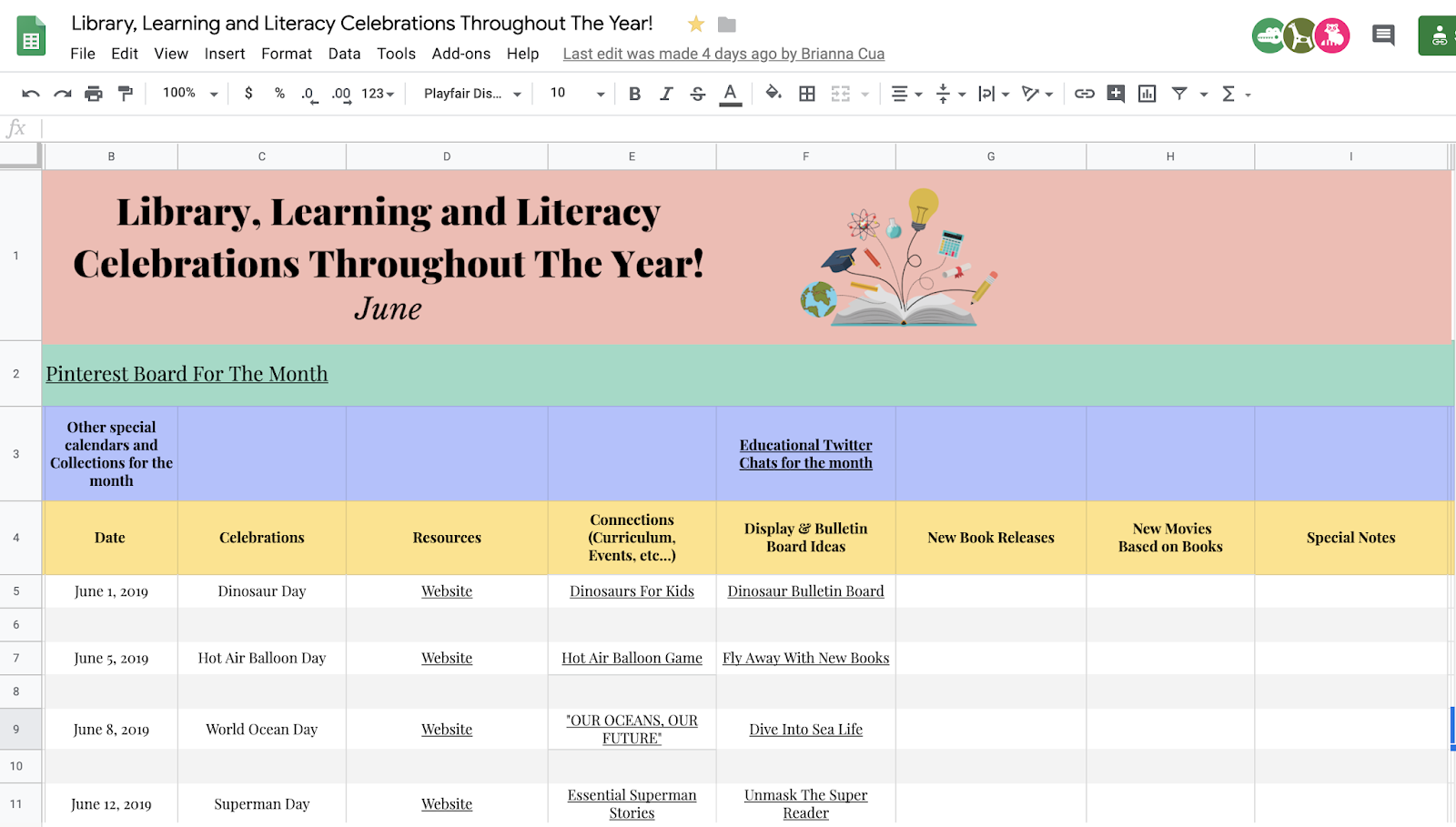Screen dimensions: 1456x827
Task: Expand the Playfair Display font menu
Action: tap(517, 93)
